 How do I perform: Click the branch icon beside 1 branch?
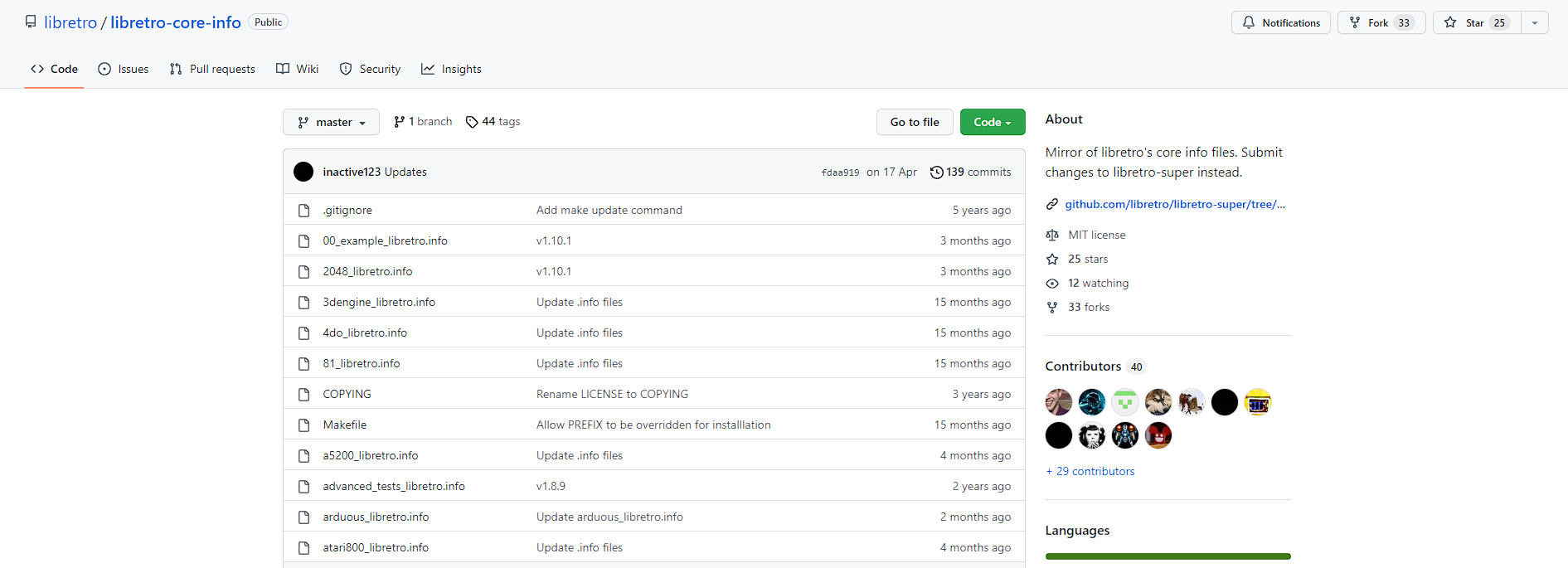(x=400, y=122)
